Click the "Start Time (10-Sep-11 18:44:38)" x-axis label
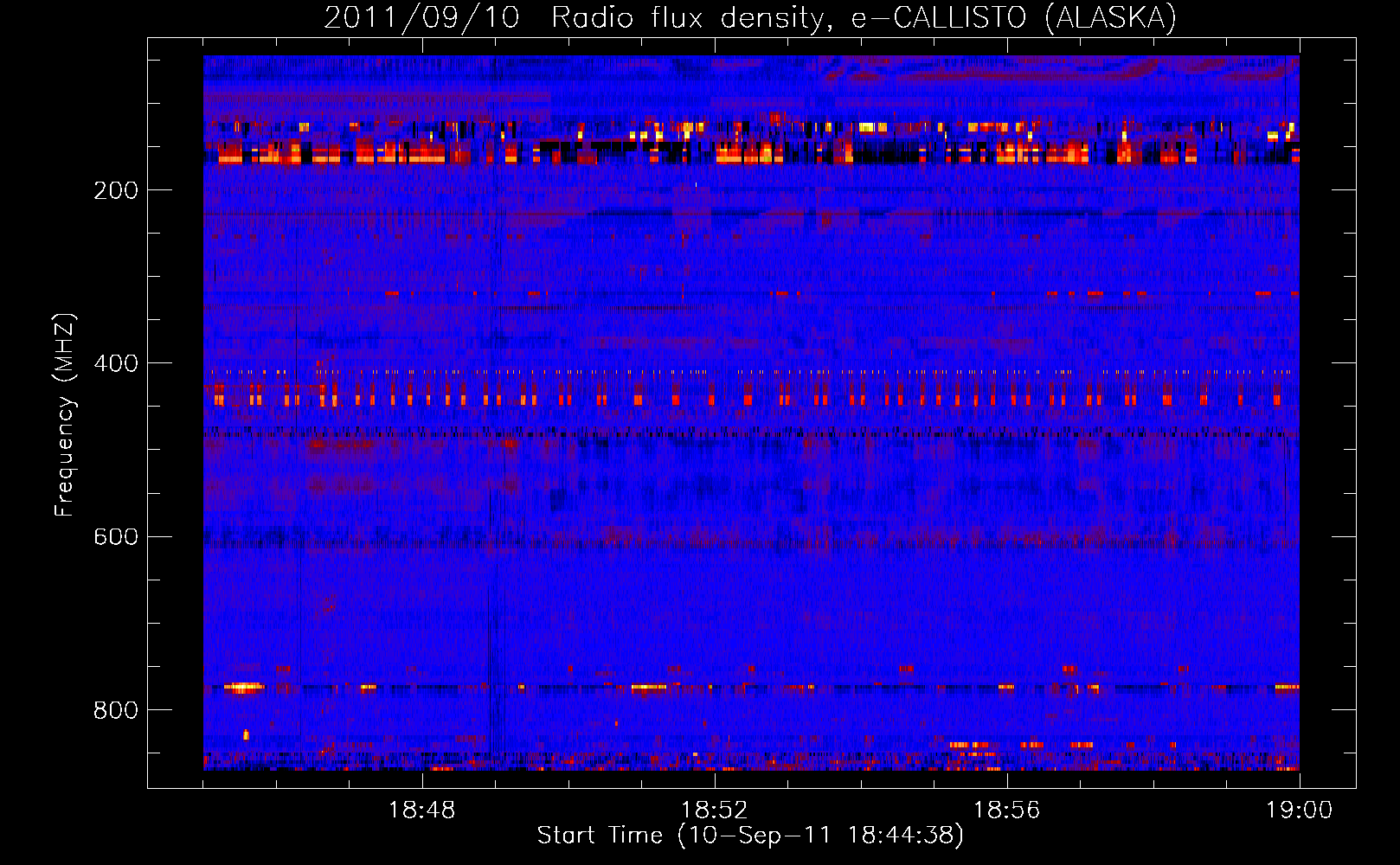Image resolution: width=1400 pixels, height=865 pixels. [x=750, y=836]
